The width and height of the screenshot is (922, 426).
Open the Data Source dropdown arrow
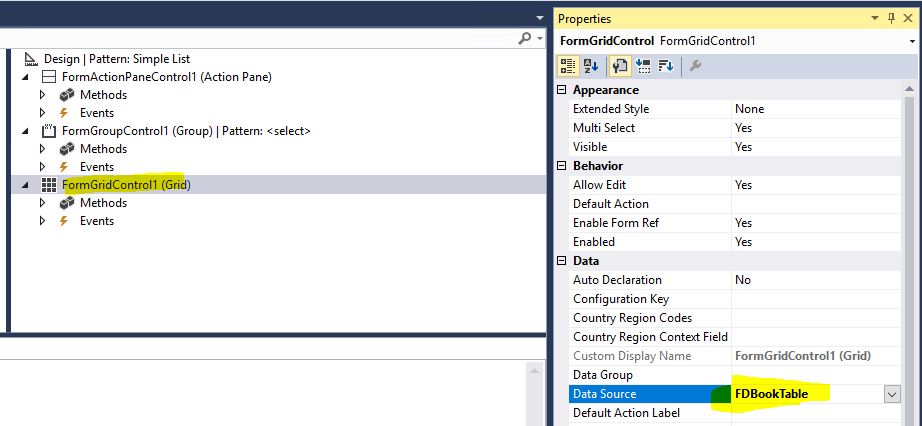point(891,394)
